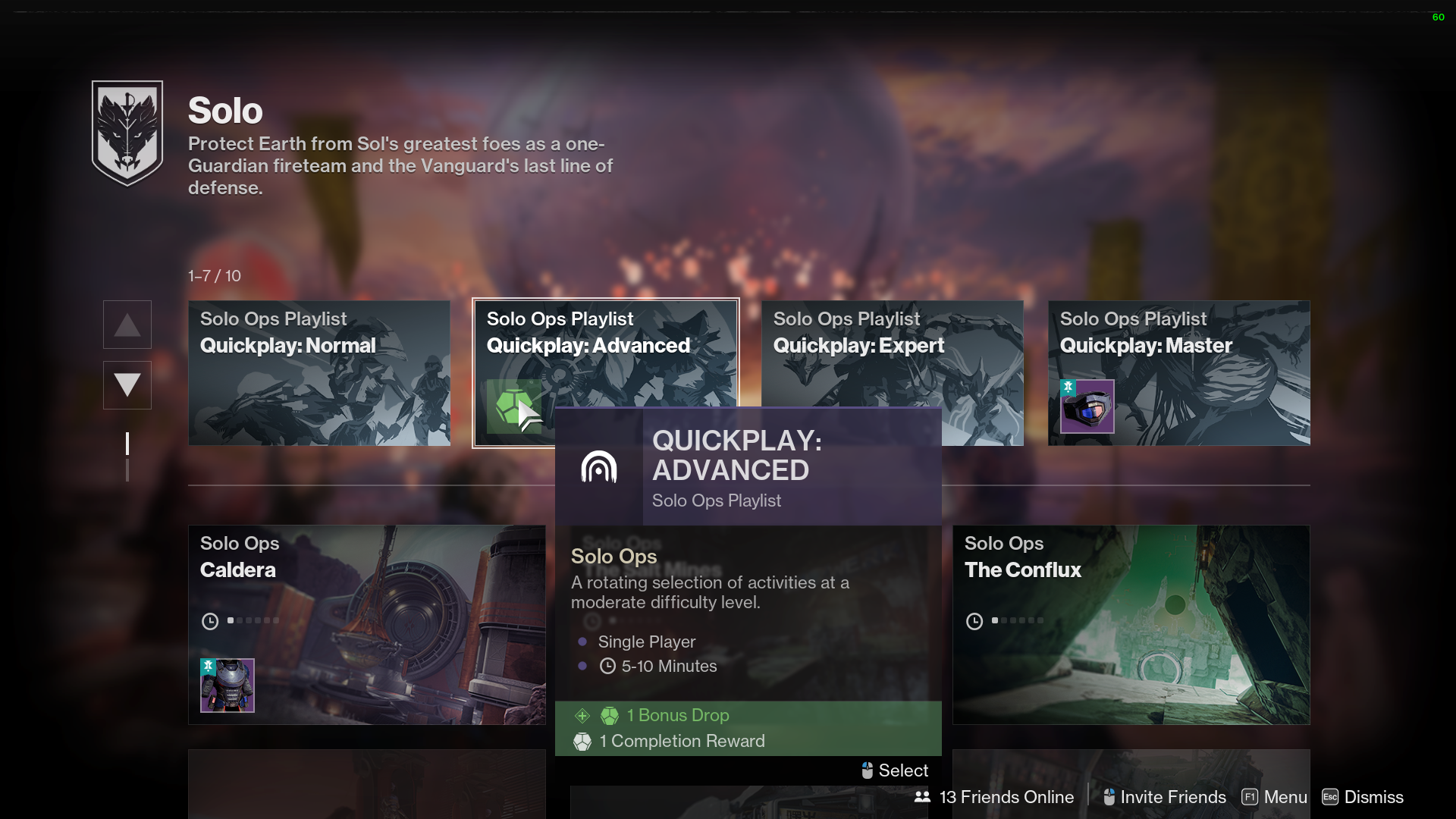The height and width of the screenshot is (819, 1456).
Task: Click the chest armor reward icon on Caldera
Action: pyautogui.click(x=227, y=686)
